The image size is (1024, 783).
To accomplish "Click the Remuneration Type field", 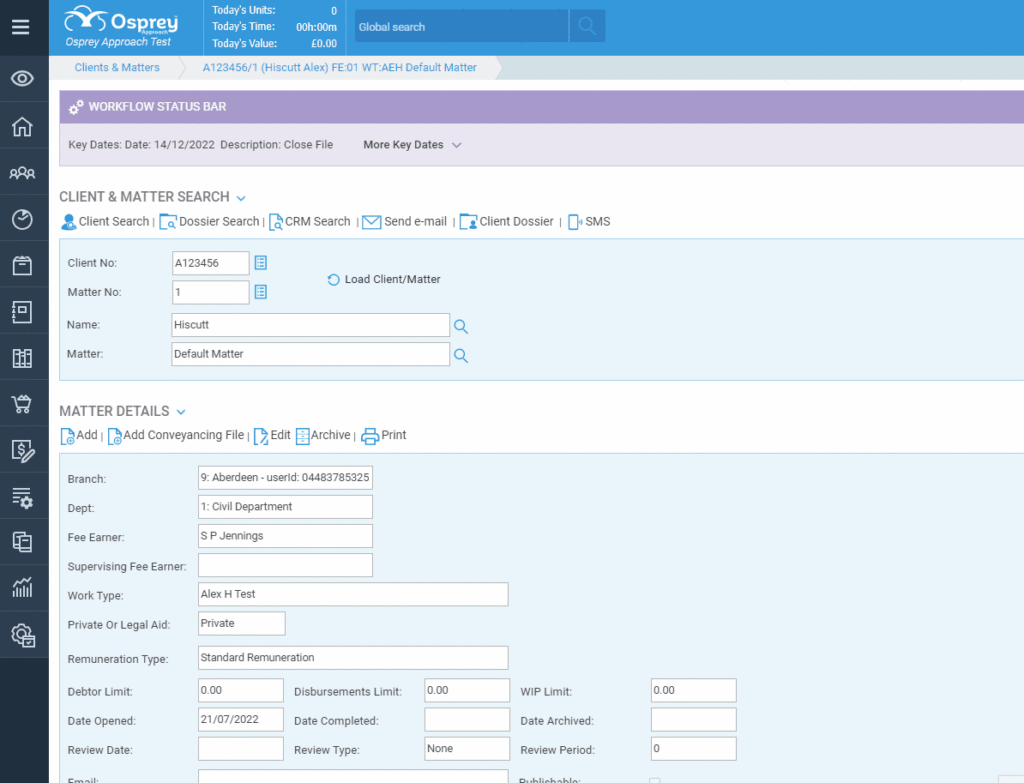I will coord(353,658).
